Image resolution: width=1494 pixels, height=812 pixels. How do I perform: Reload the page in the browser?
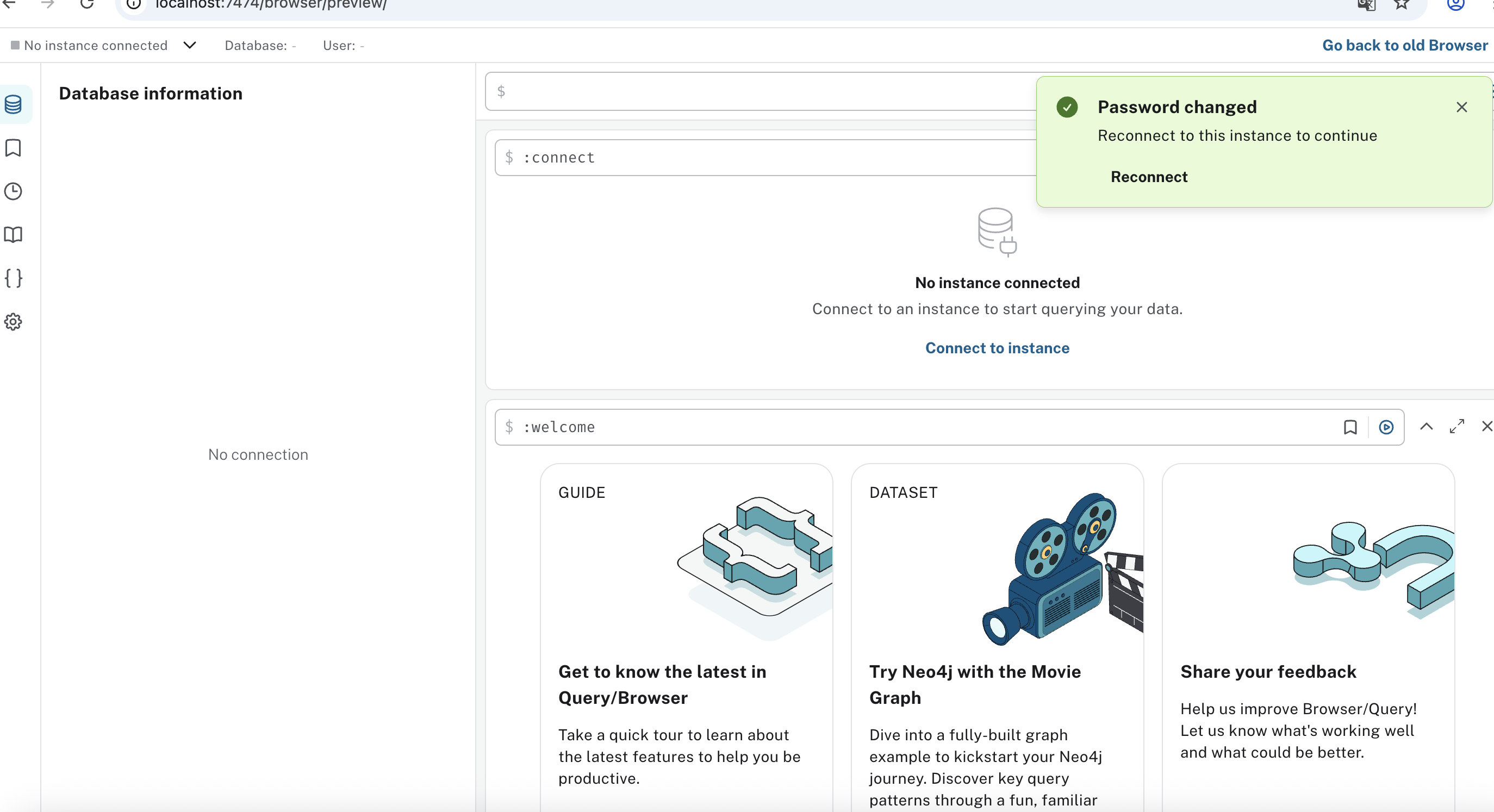click(87, 4)
